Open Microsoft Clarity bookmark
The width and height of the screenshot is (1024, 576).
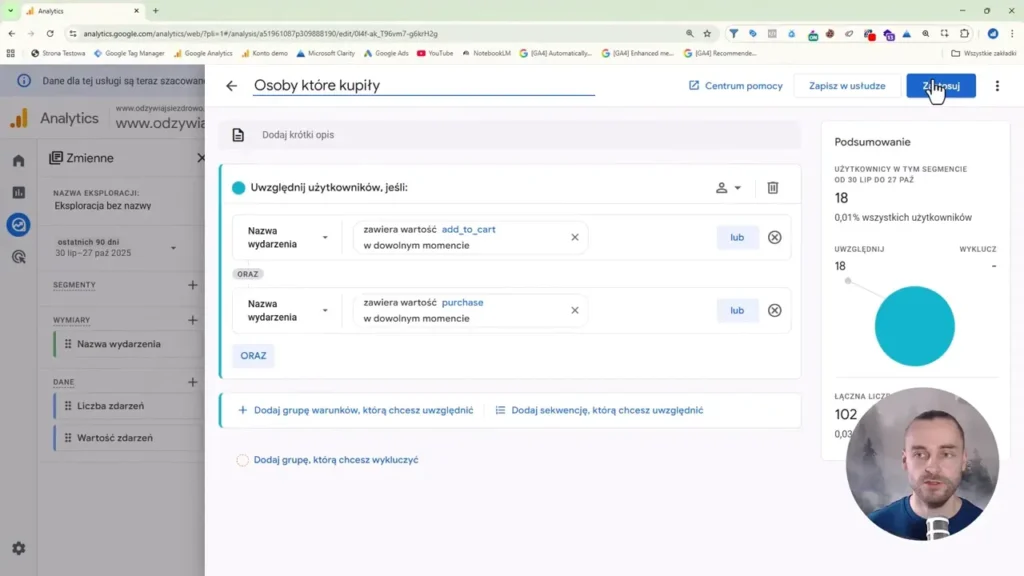[325, 53]
